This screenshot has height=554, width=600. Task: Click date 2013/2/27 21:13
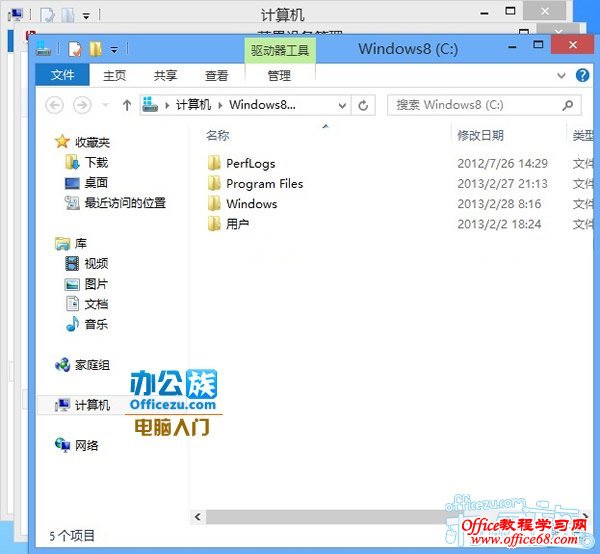coord(502,184)
